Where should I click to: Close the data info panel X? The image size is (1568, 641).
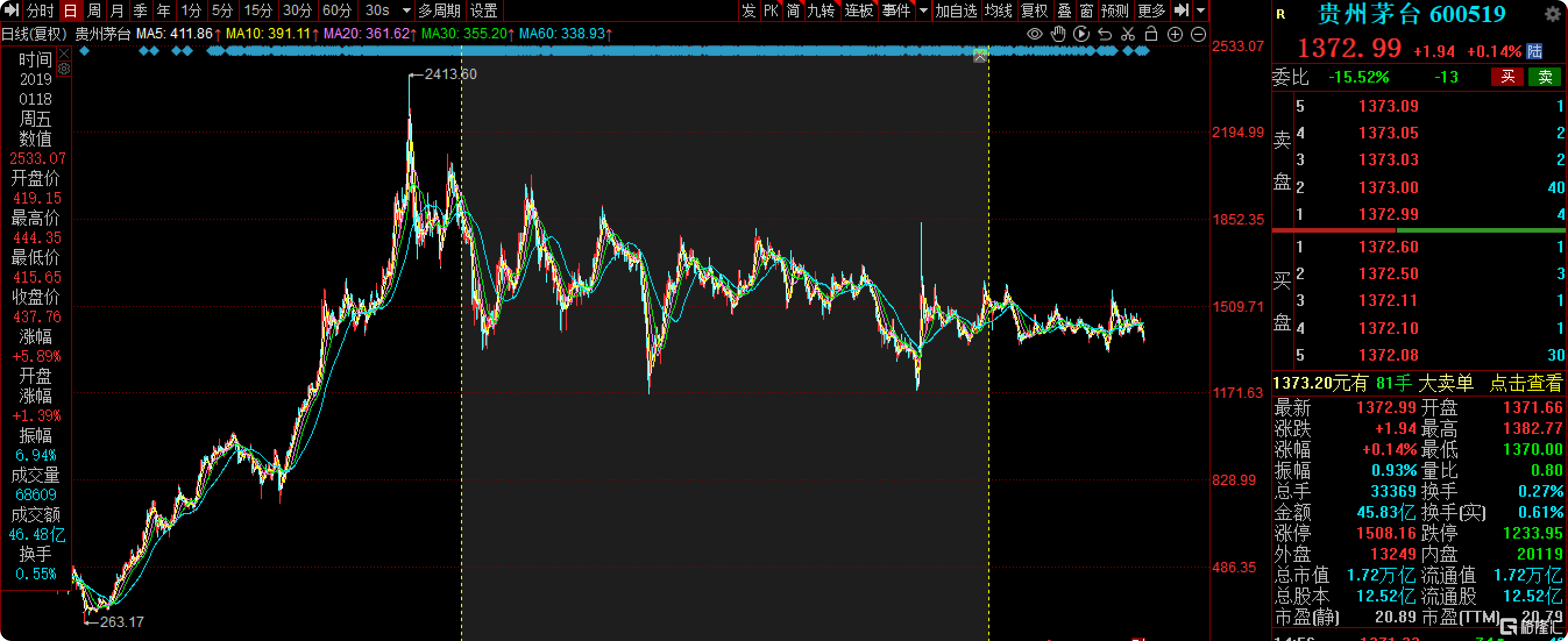coord(64,54)
